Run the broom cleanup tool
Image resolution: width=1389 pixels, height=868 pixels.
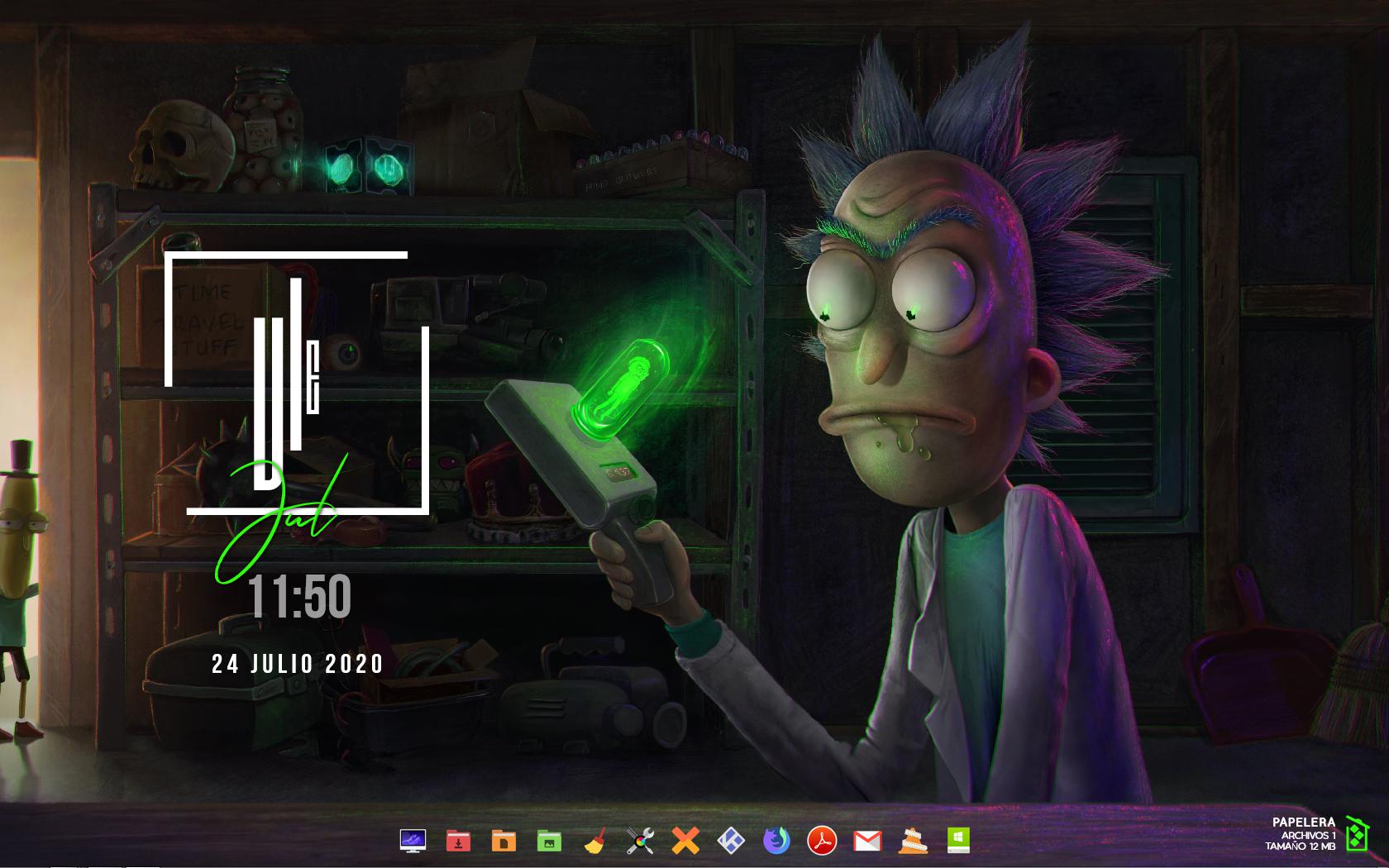(x=593, y=842)
